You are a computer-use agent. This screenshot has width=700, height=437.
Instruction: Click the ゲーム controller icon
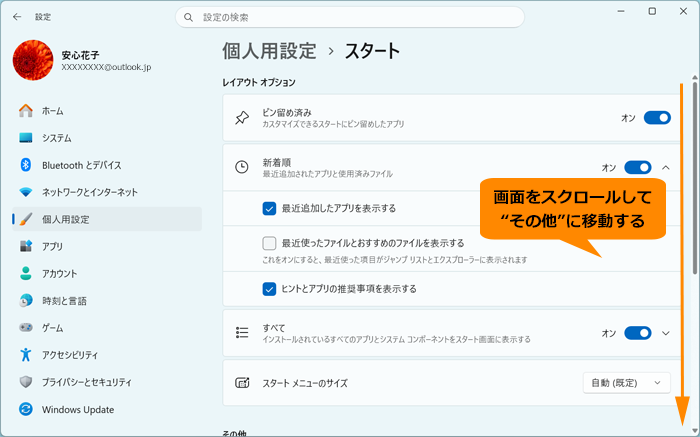(26, 328)
